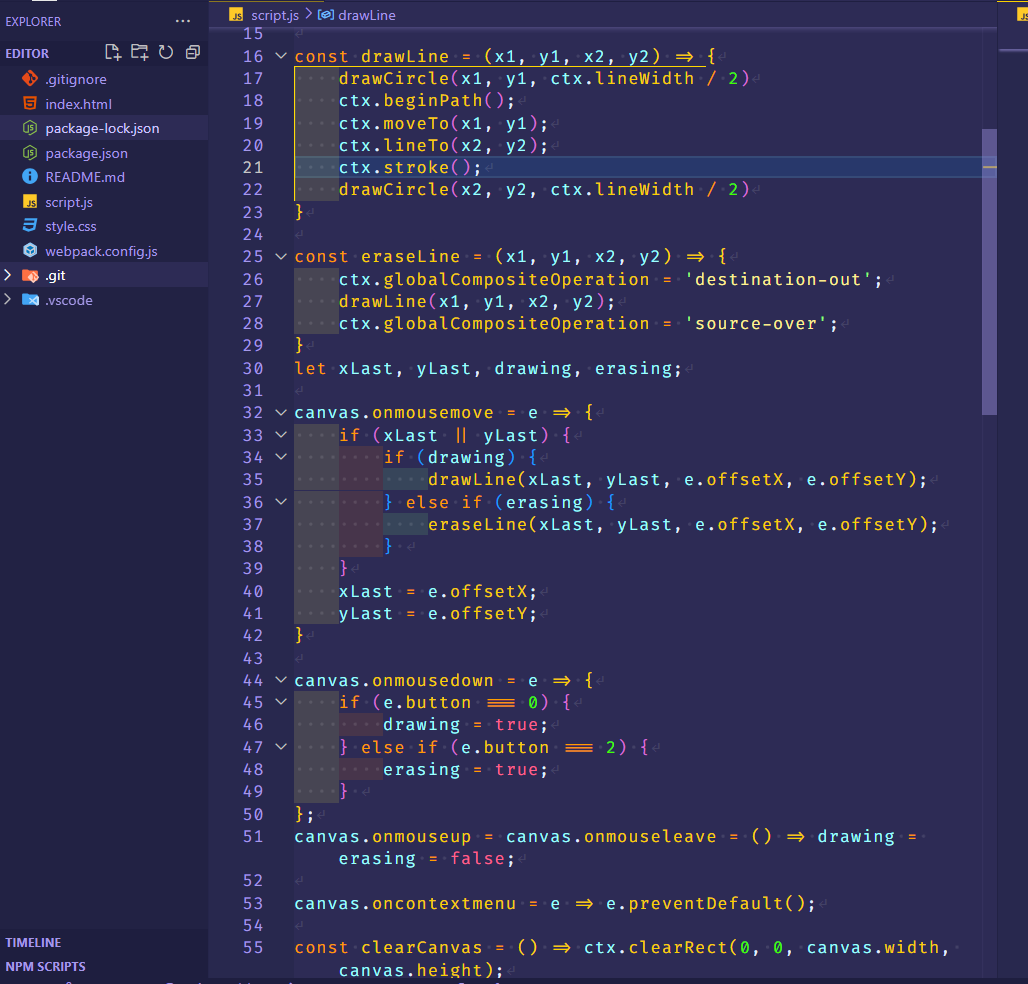This screenshot has height=984, width=1028.
Task: Click canvas.oncontextmenu on line 53
Action: click(x=405, y=903)
